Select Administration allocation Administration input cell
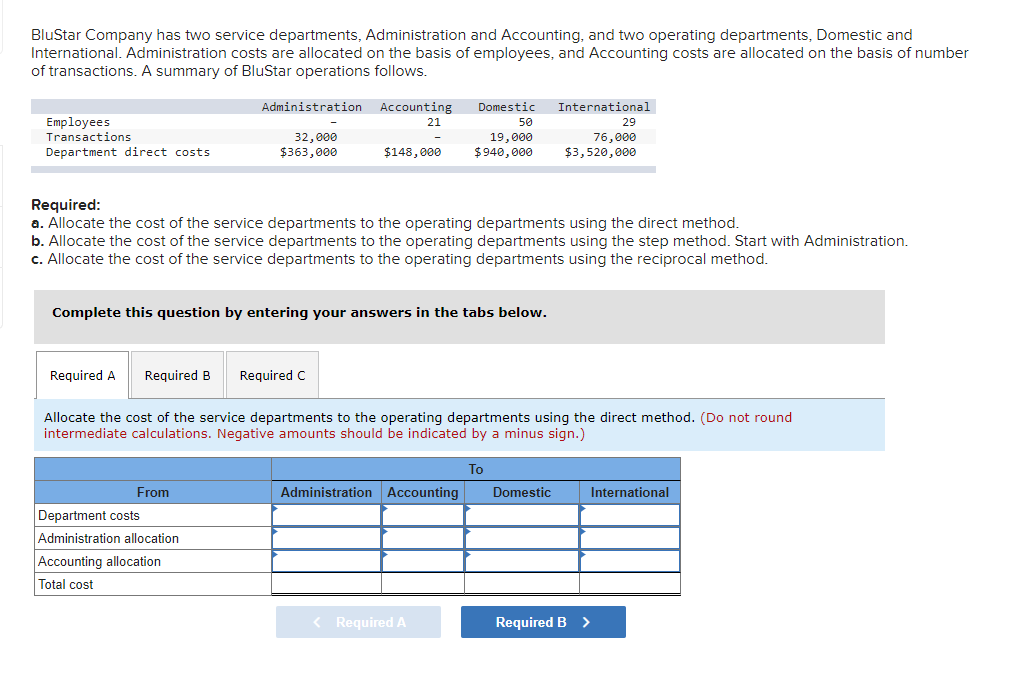This screenshot has height=696, width=1009. click(326, 538)
